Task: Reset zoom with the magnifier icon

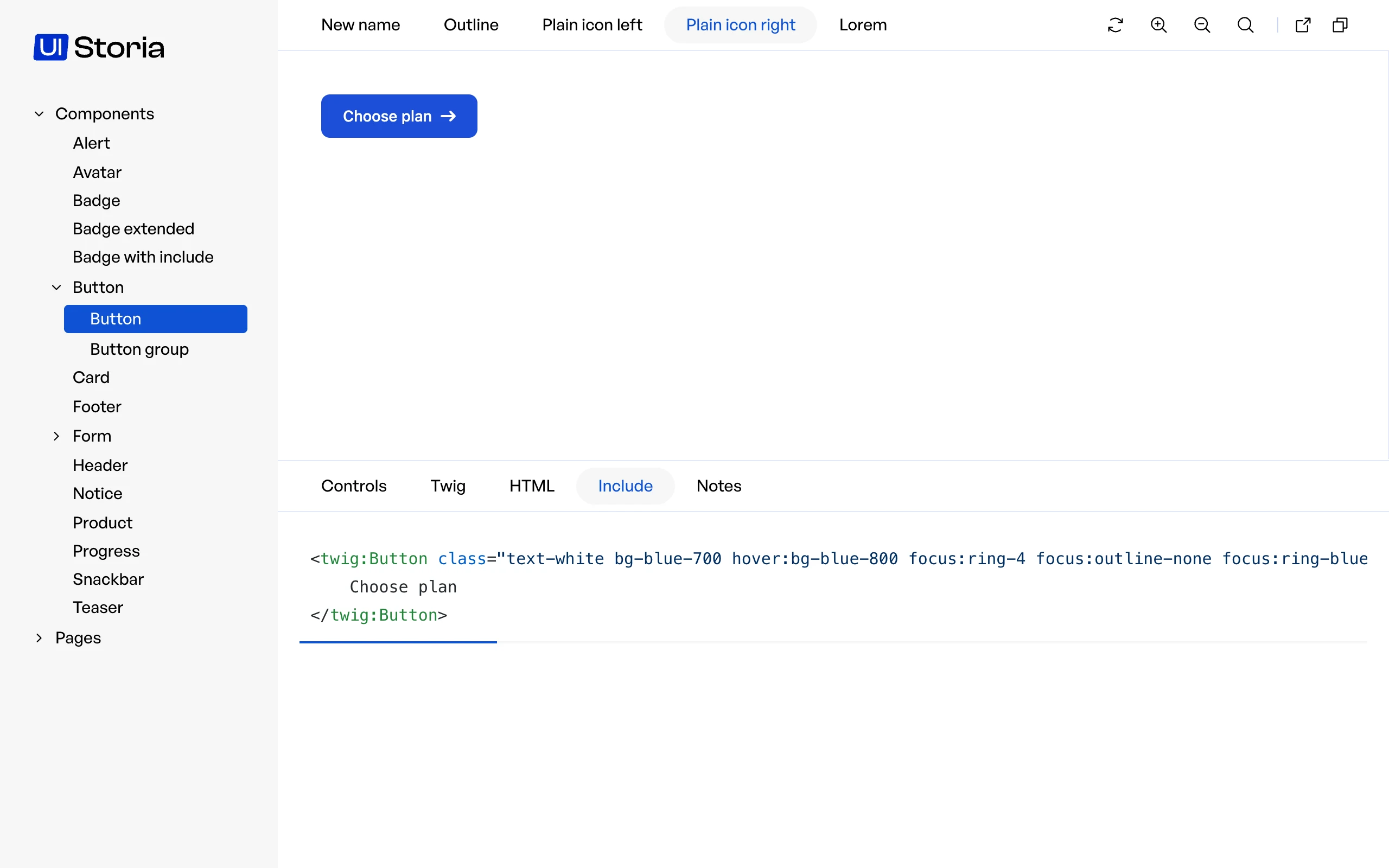Action: pos(1246,25)
